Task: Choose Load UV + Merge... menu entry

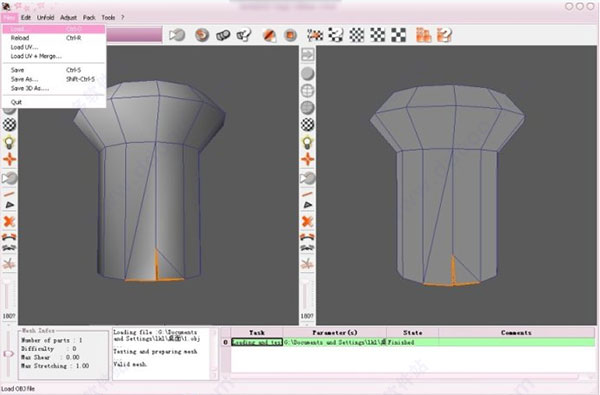Action: [54, 56]
